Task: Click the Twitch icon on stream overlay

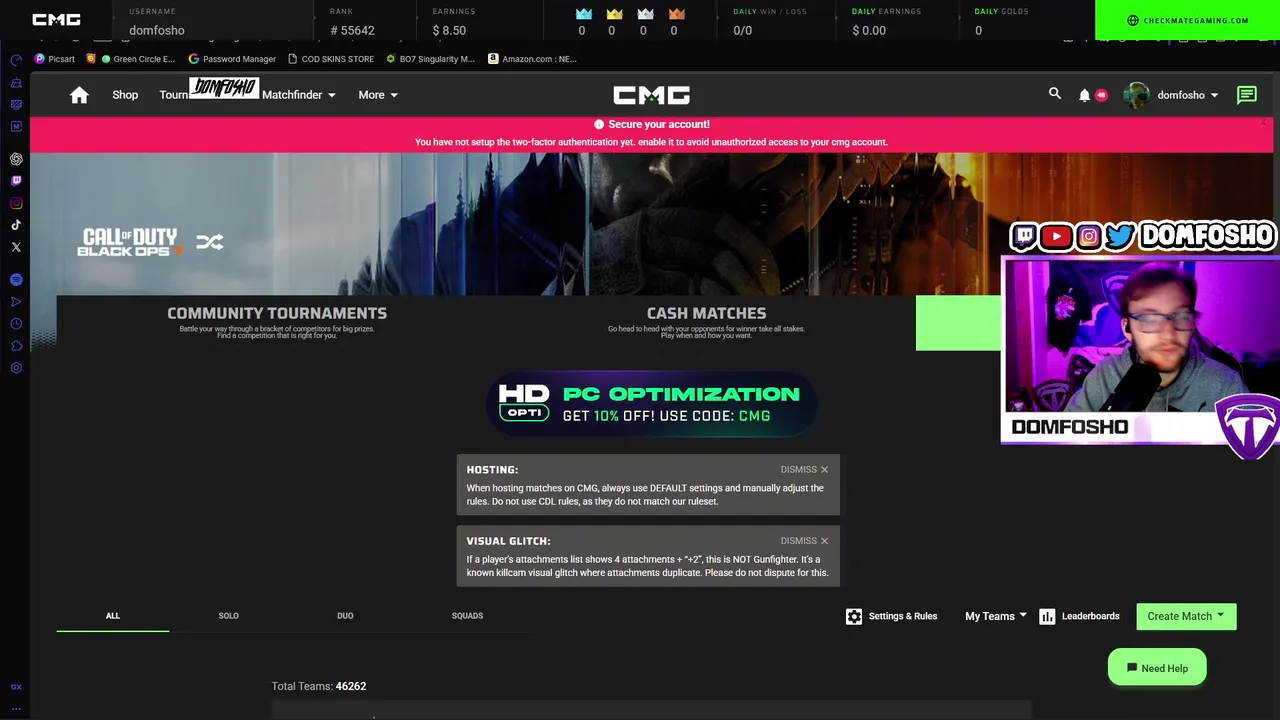Action: click(x=1024, y=236)
